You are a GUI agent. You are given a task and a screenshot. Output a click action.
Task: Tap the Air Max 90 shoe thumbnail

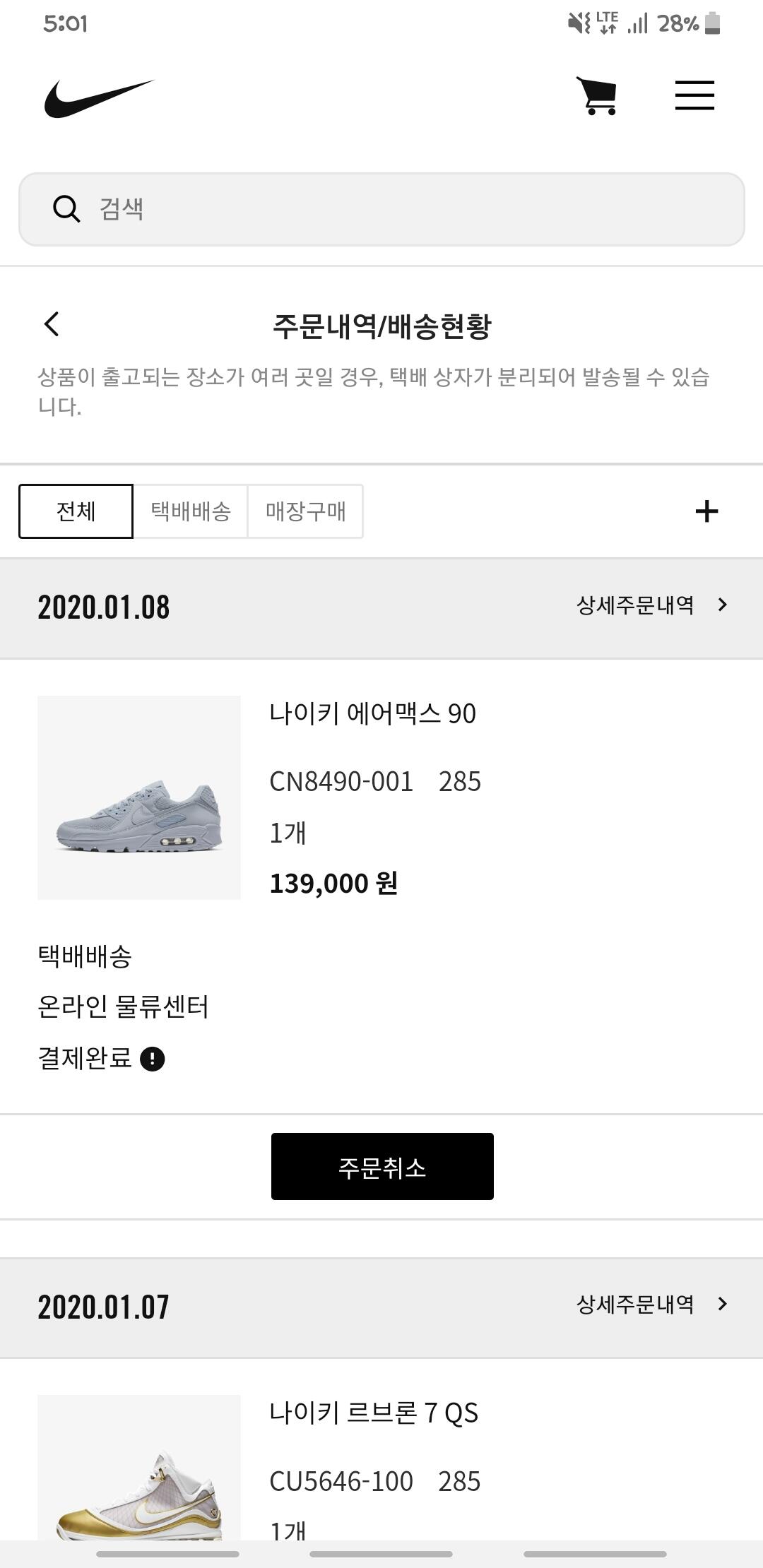click(139, 797)
